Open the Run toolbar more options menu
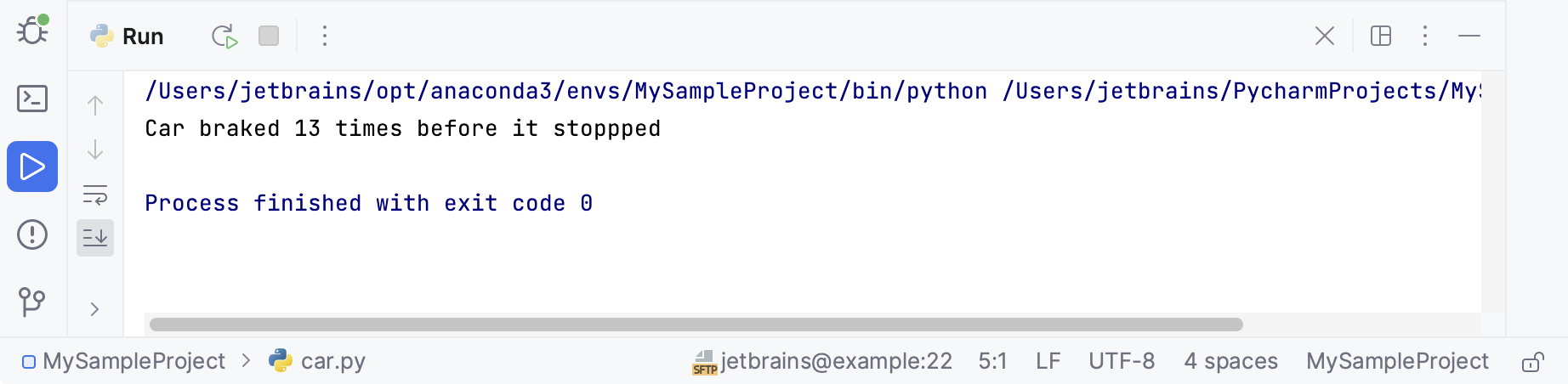This screenshot has height=384, width=1568. [325, 36]
